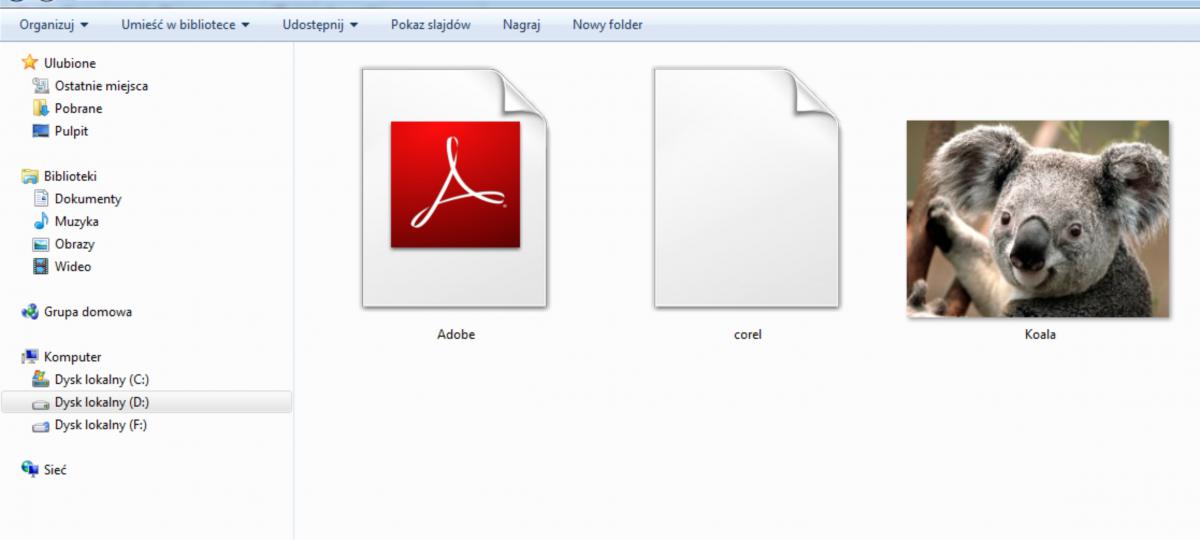Open the Organizuj dropdown menu
This screenshot has height=540, width=1200.
53,25
